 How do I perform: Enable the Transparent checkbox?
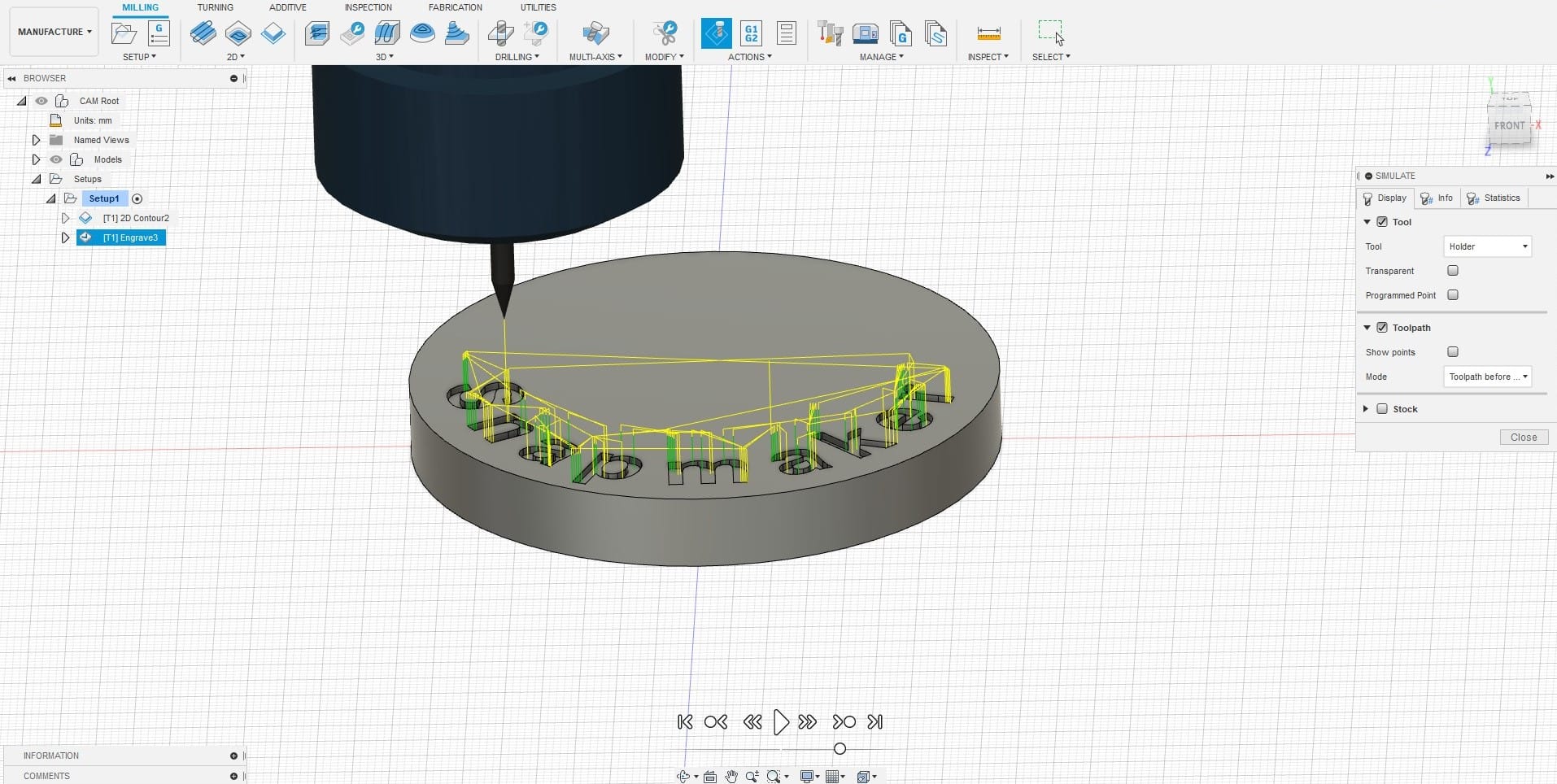1453,270
